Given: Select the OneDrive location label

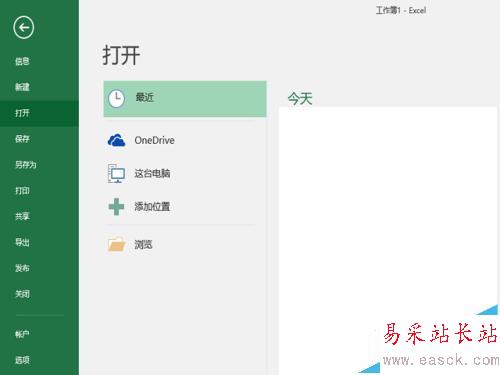Looking at the screenshot, I should 154,140.
